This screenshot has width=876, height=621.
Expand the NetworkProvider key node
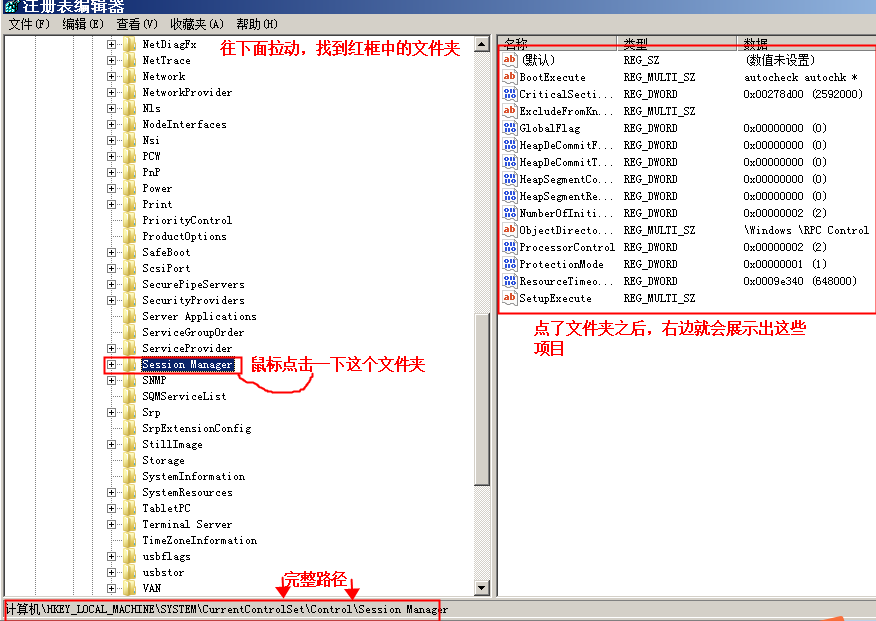coord(112,92)
